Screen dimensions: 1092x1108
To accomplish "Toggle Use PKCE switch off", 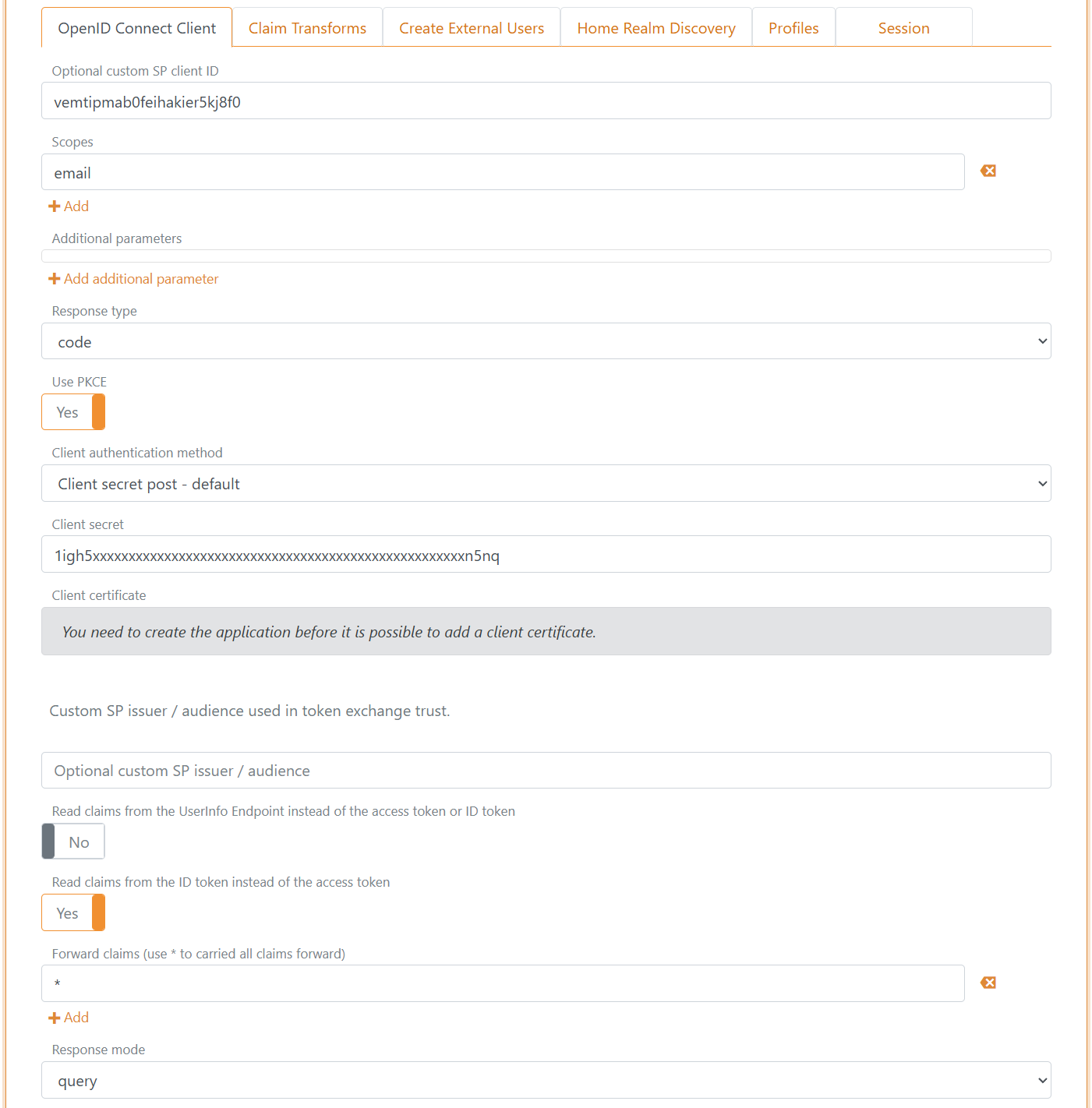I will pyautogui.click(x=73, y=412).
